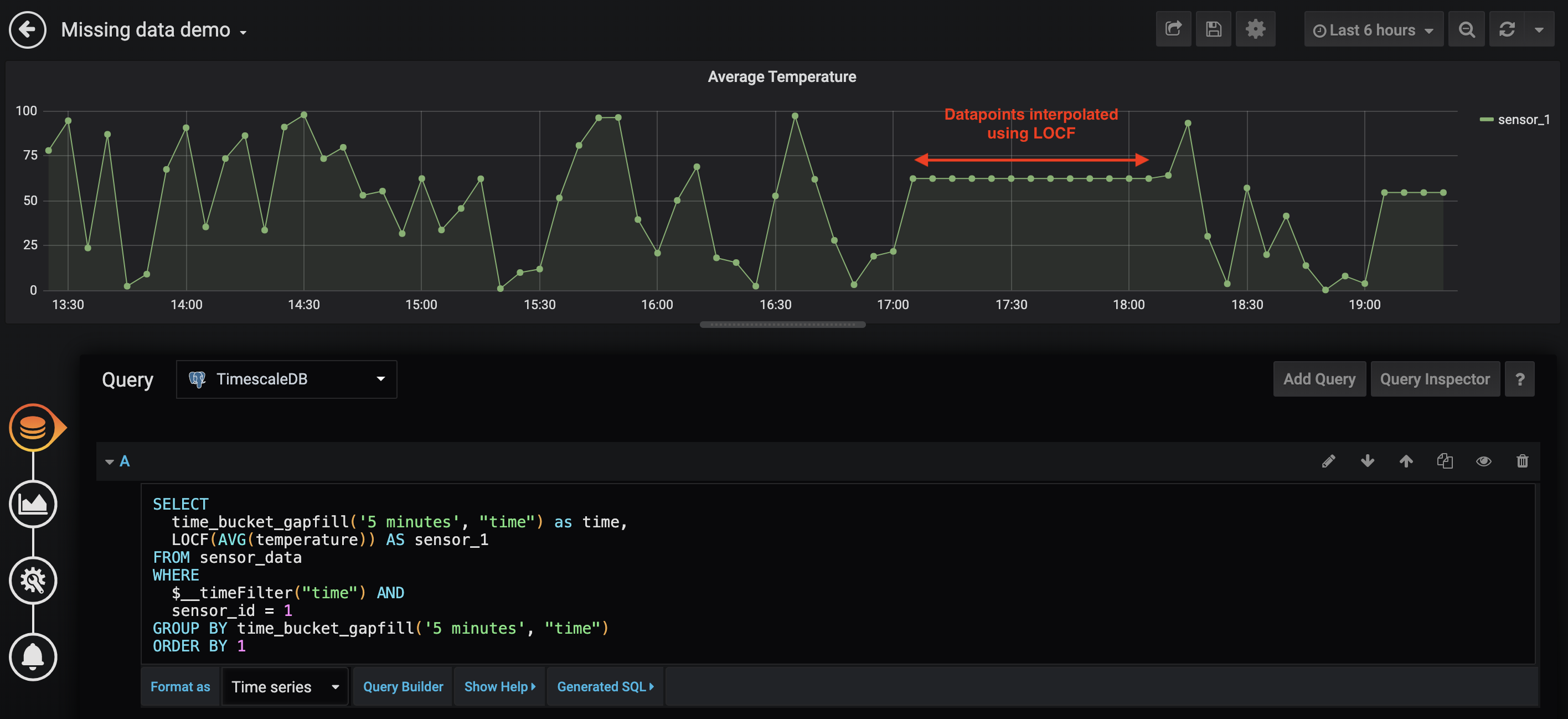The image size is (1568, 719).
Task: Open the Missing data demo dashboard menu
Action: (154, 30)
